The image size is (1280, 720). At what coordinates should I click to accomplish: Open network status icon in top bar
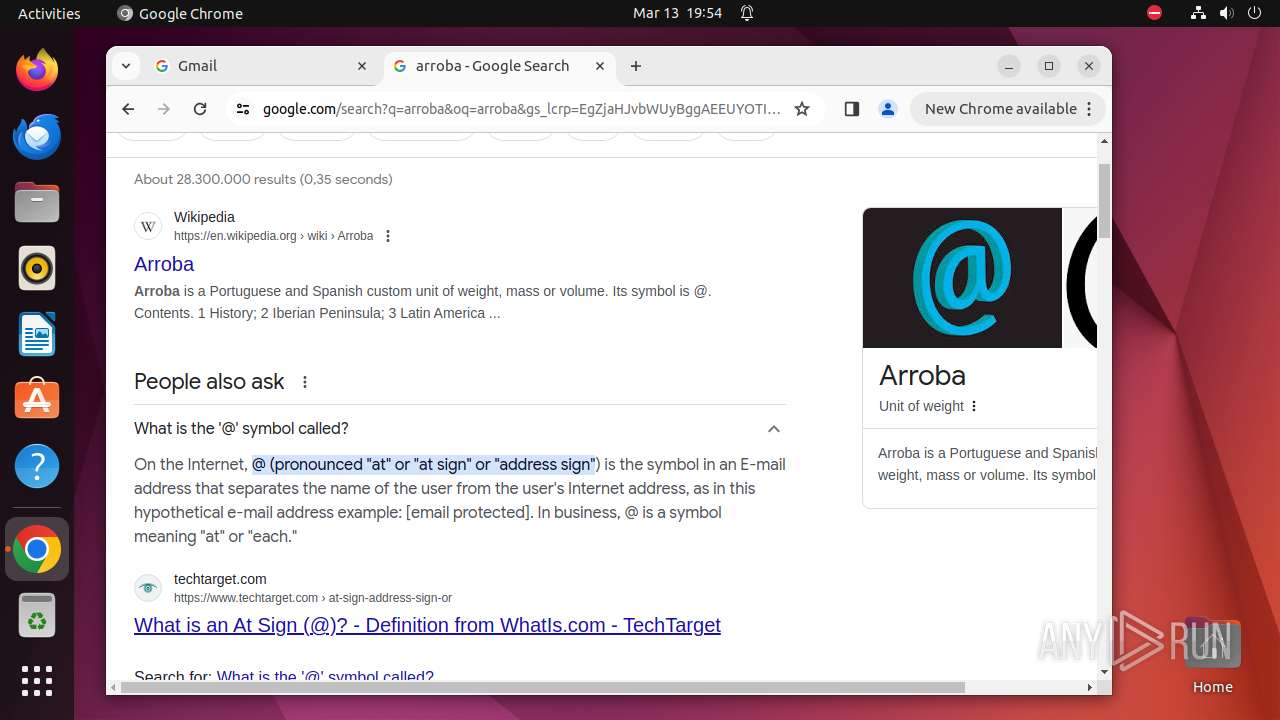(x=1198, y=13)
